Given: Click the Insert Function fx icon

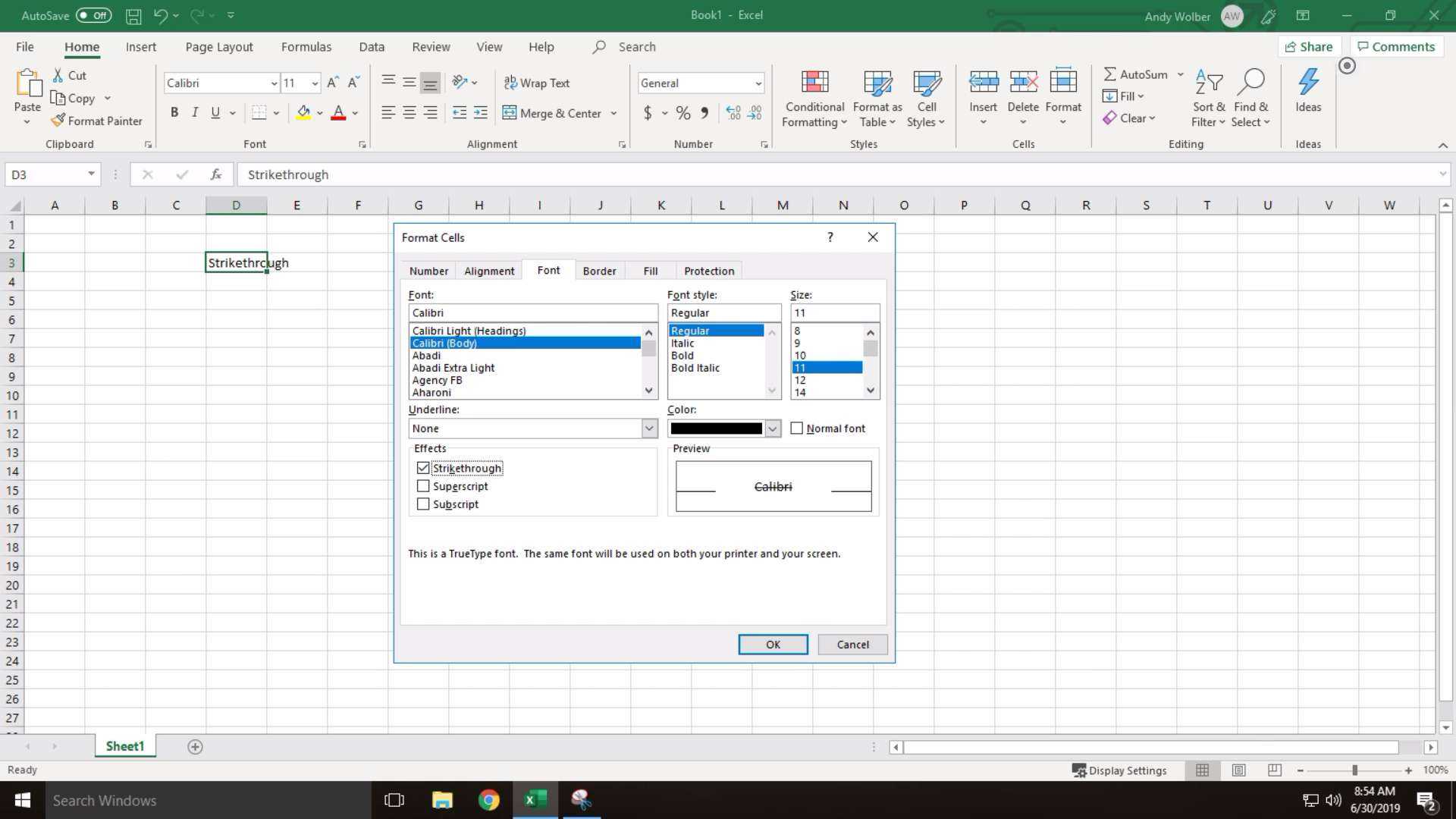Looking at the screenshot, I should 216,174.
